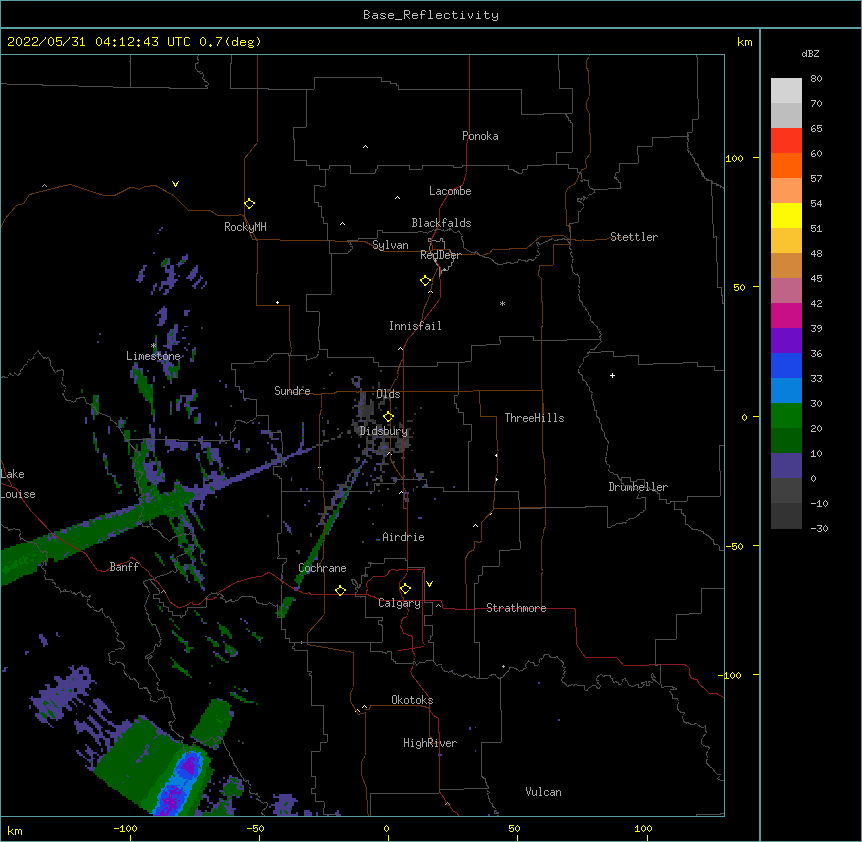This screenshot has height=842, width=862.
Task: Select the HighRiver label
Action: [430, 743]
